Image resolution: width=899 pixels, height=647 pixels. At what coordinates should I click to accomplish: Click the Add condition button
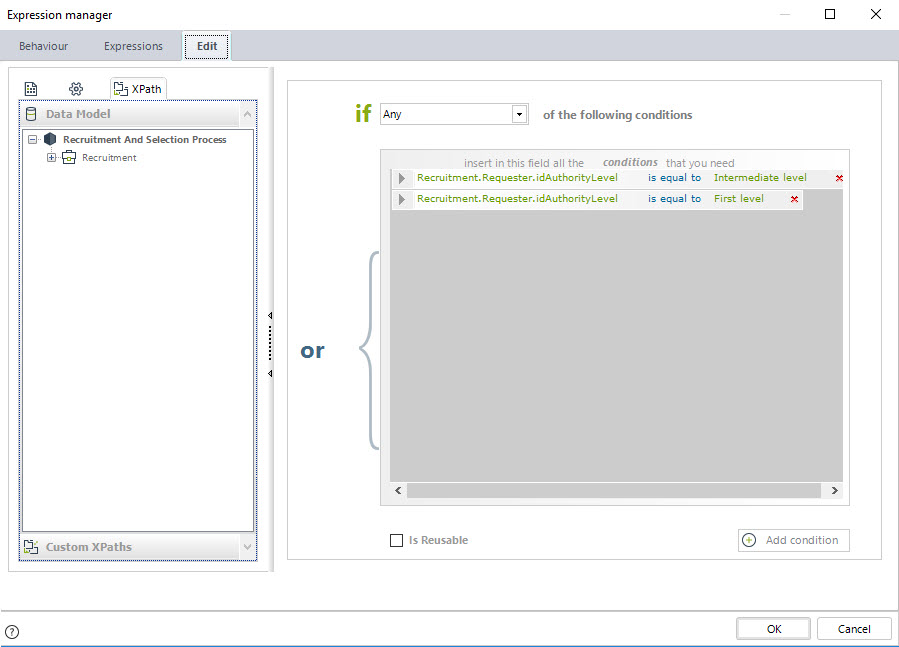click(793, 540)
